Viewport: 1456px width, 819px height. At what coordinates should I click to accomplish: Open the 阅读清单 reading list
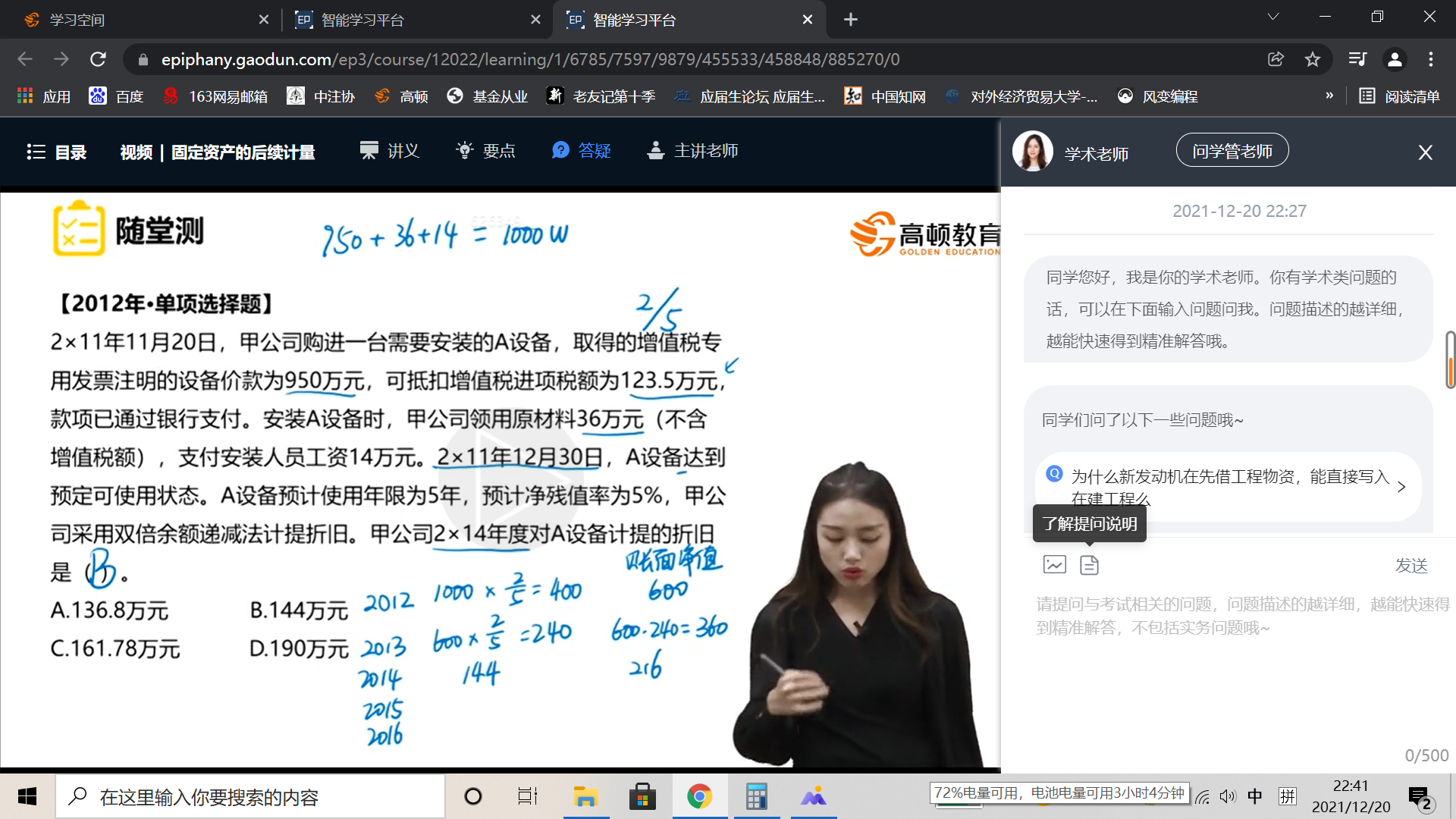[x=1399, y=96]
